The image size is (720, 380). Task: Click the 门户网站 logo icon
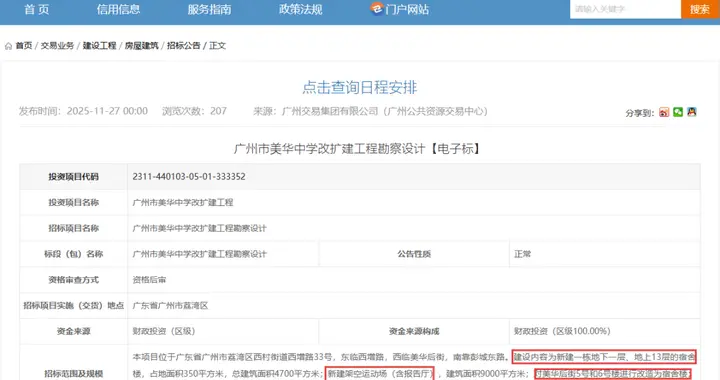click(x=377, y=8)
